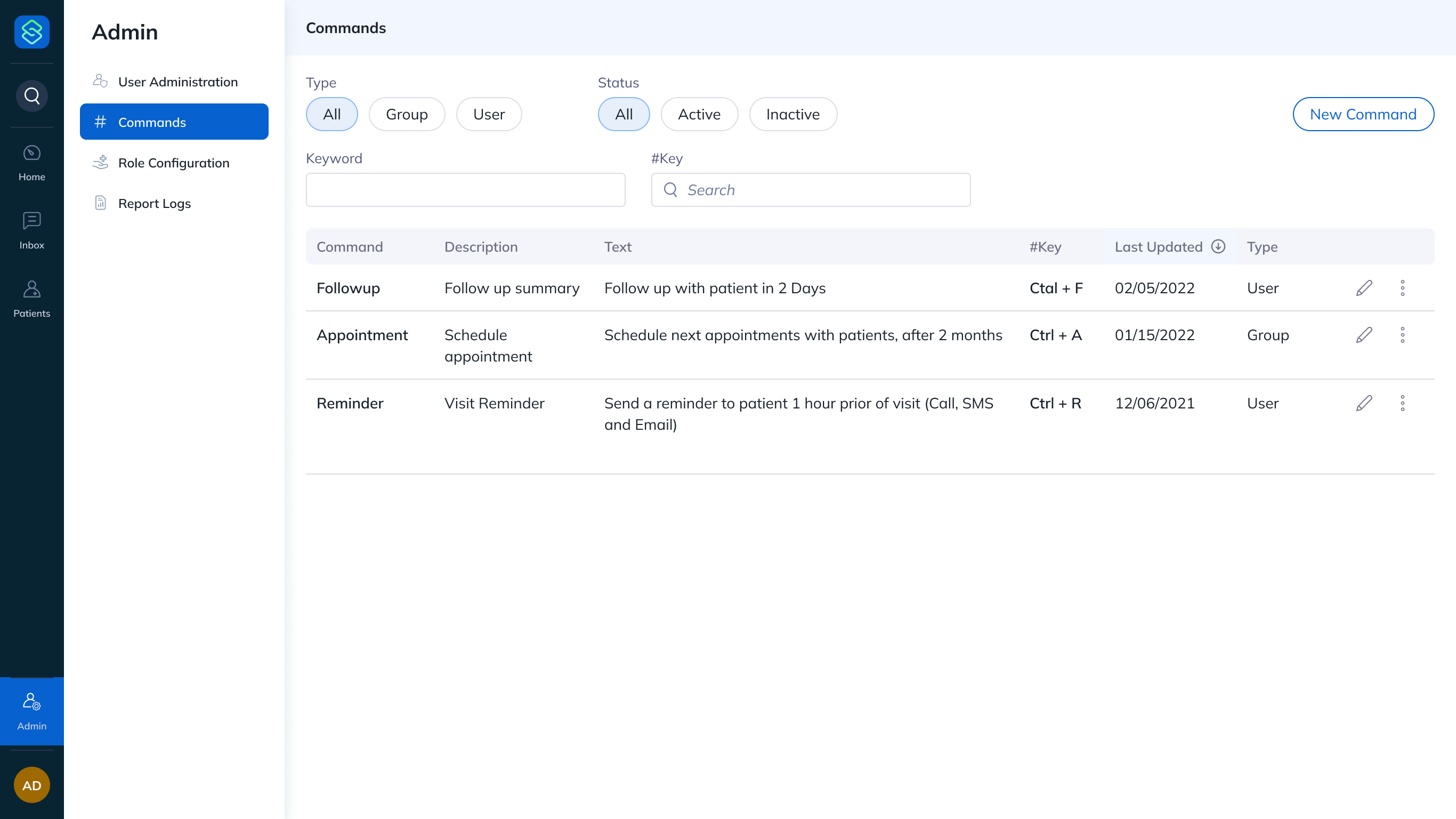Create a New Command

click(1363, 114)
